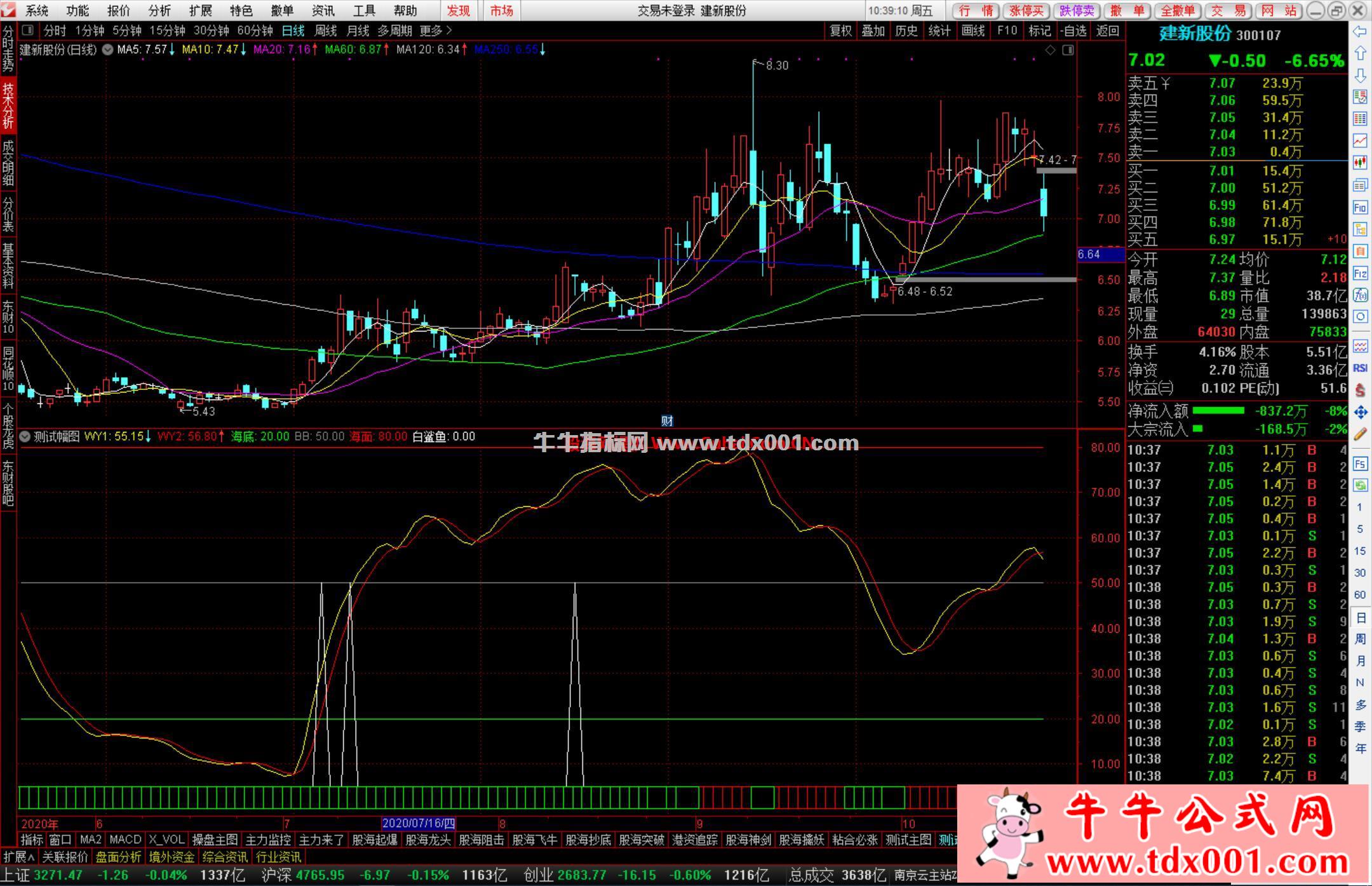Select the 周 weekly period in sidebar

click(1360, 639)
